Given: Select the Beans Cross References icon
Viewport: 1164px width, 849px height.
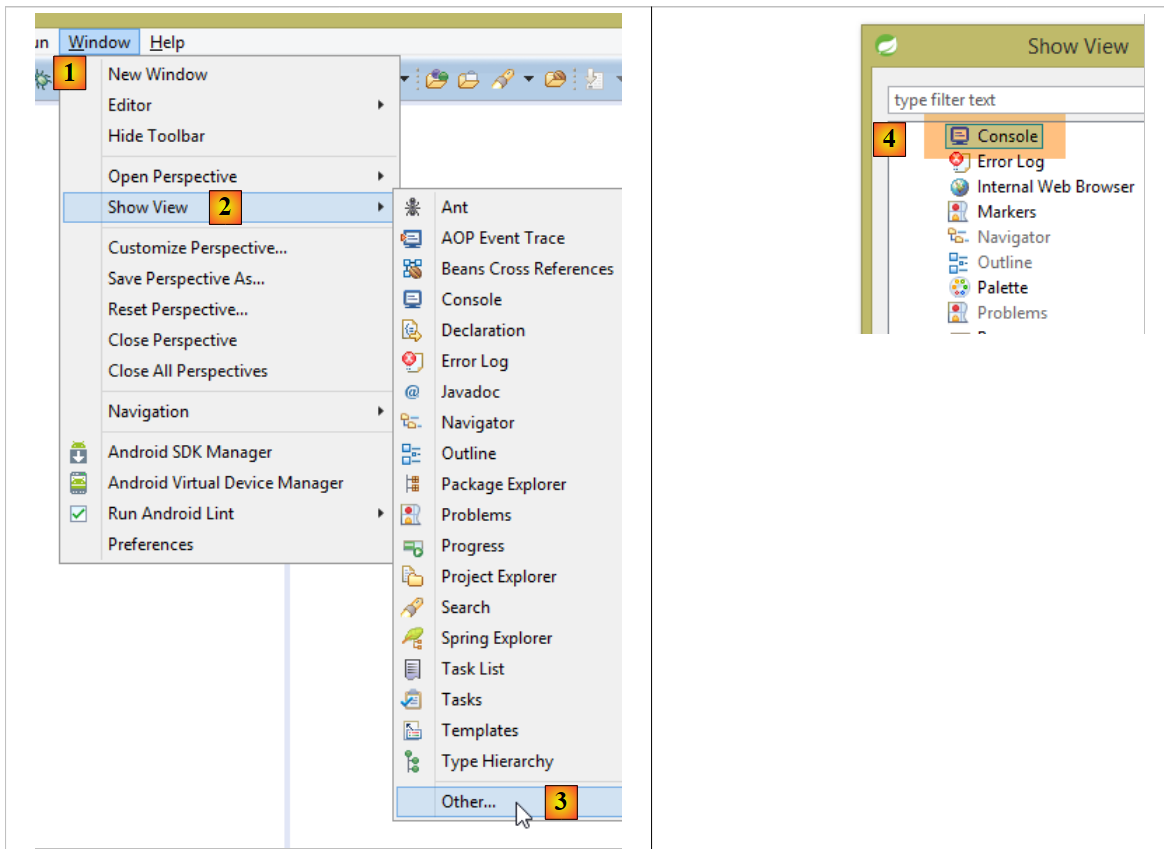Looking at the screenshot, I should (x=412, y=269).
